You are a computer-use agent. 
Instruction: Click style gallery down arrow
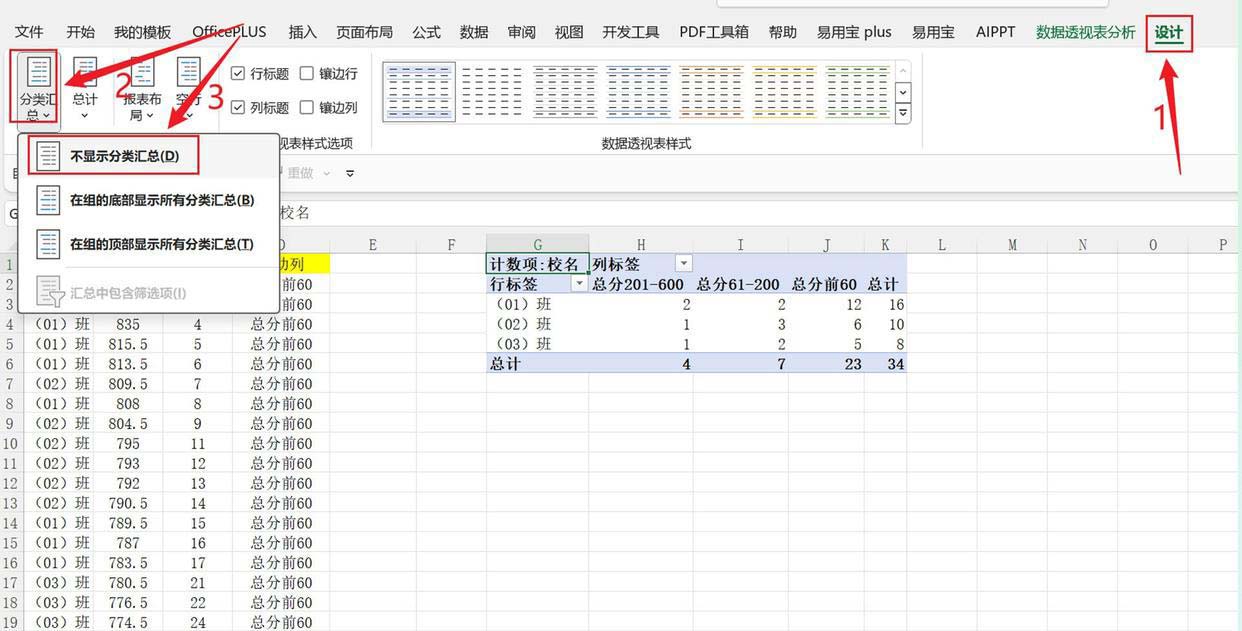(903, 92)
